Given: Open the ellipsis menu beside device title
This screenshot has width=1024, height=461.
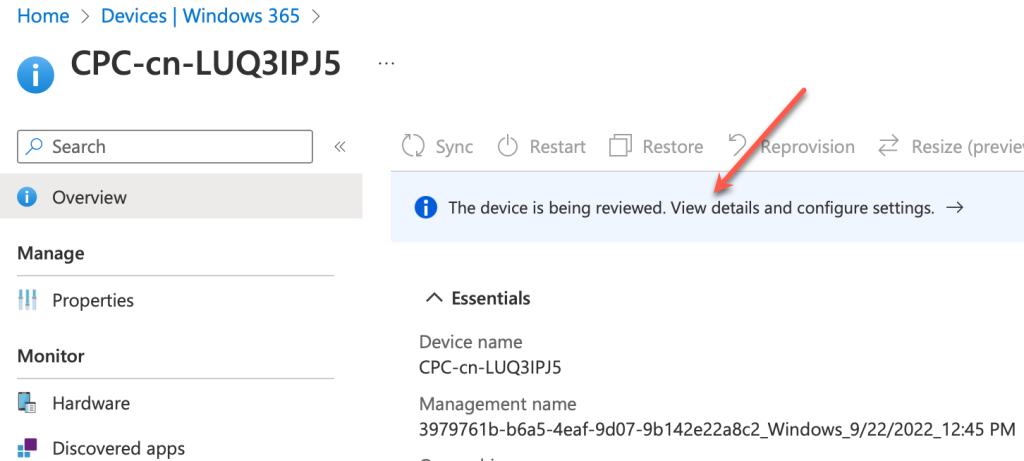Looking at the screenshot, I should coord(387,64).
